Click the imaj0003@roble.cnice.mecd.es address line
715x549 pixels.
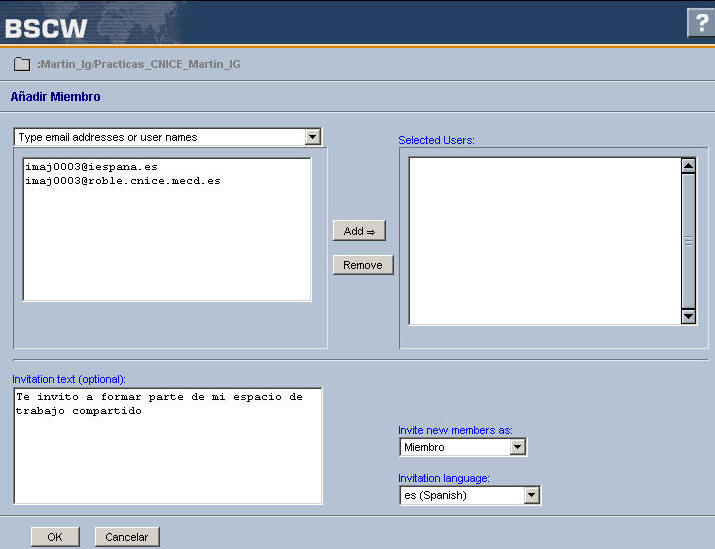pyautogui.click(x=122, y=181)
